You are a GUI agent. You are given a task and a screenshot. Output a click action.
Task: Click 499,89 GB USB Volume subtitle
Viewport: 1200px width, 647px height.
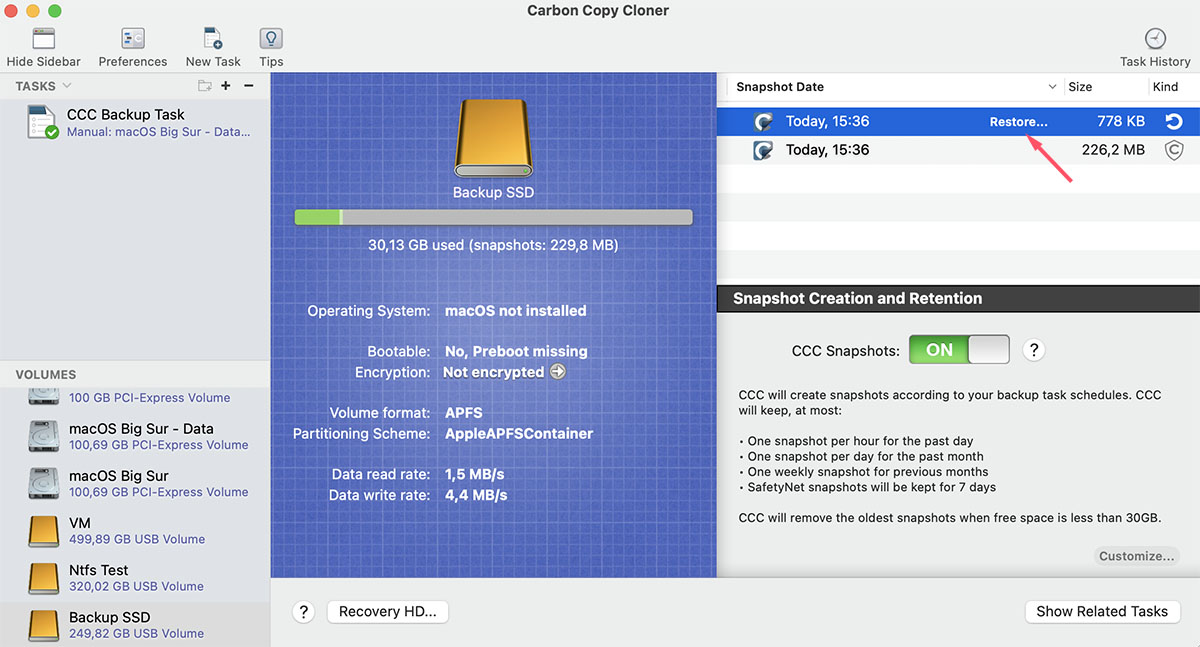(x=137, y=539)
